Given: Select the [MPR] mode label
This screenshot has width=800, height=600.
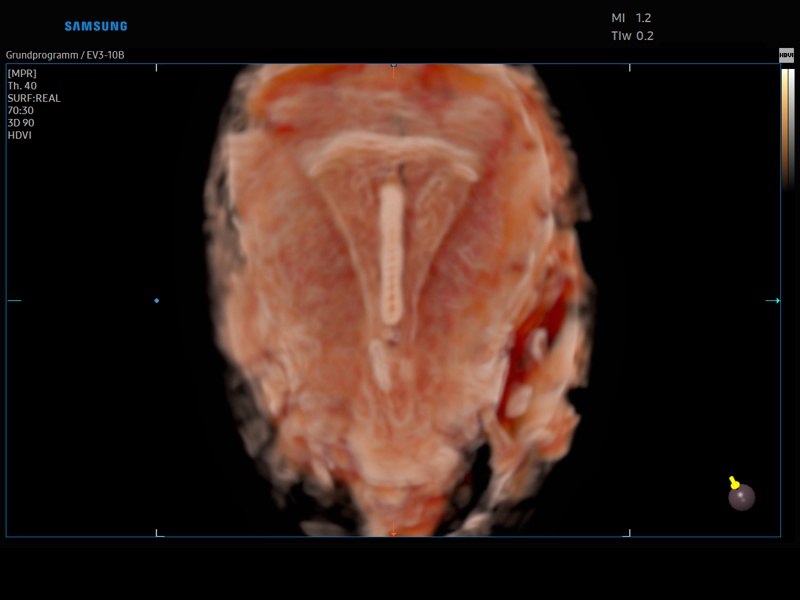Looking at the screenshot, I should pyautogui.click(x=22, y=73).
